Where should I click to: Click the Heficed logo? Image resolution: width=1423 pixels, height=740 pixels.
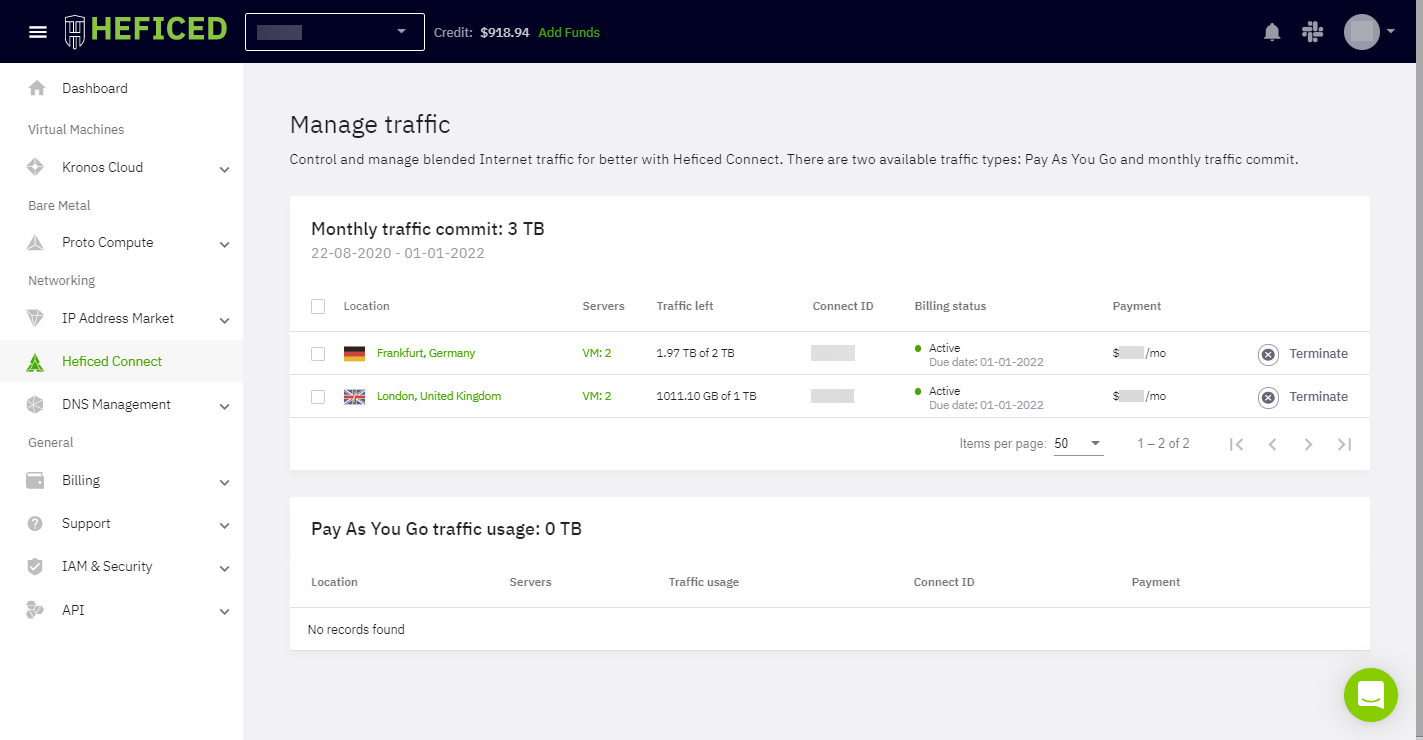(x=146, y=31)
